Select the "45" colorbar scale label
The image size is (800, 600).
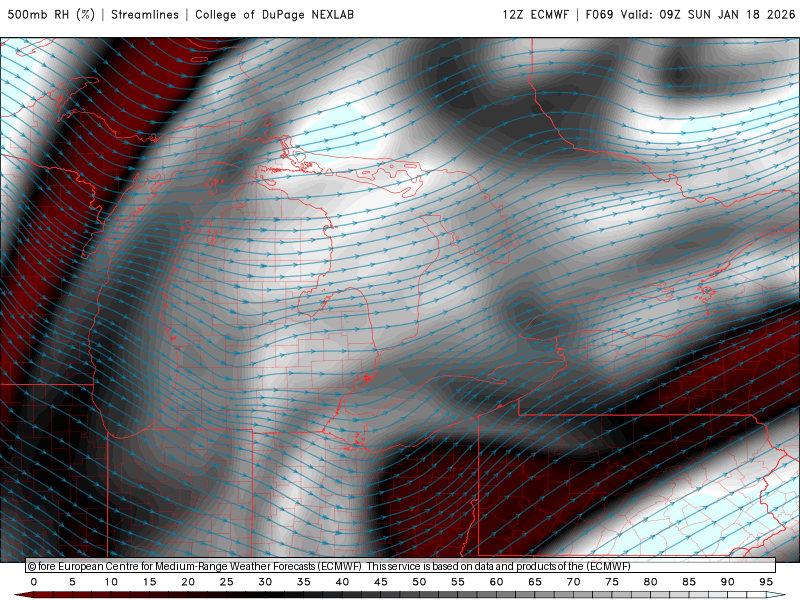pos(381,582)
